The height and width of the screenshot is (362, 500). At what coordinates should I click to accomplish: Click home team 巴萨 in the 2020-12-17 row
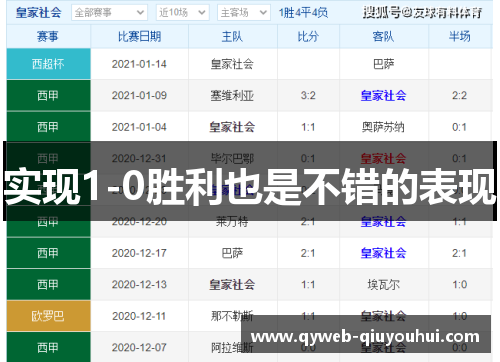(232, 253)
